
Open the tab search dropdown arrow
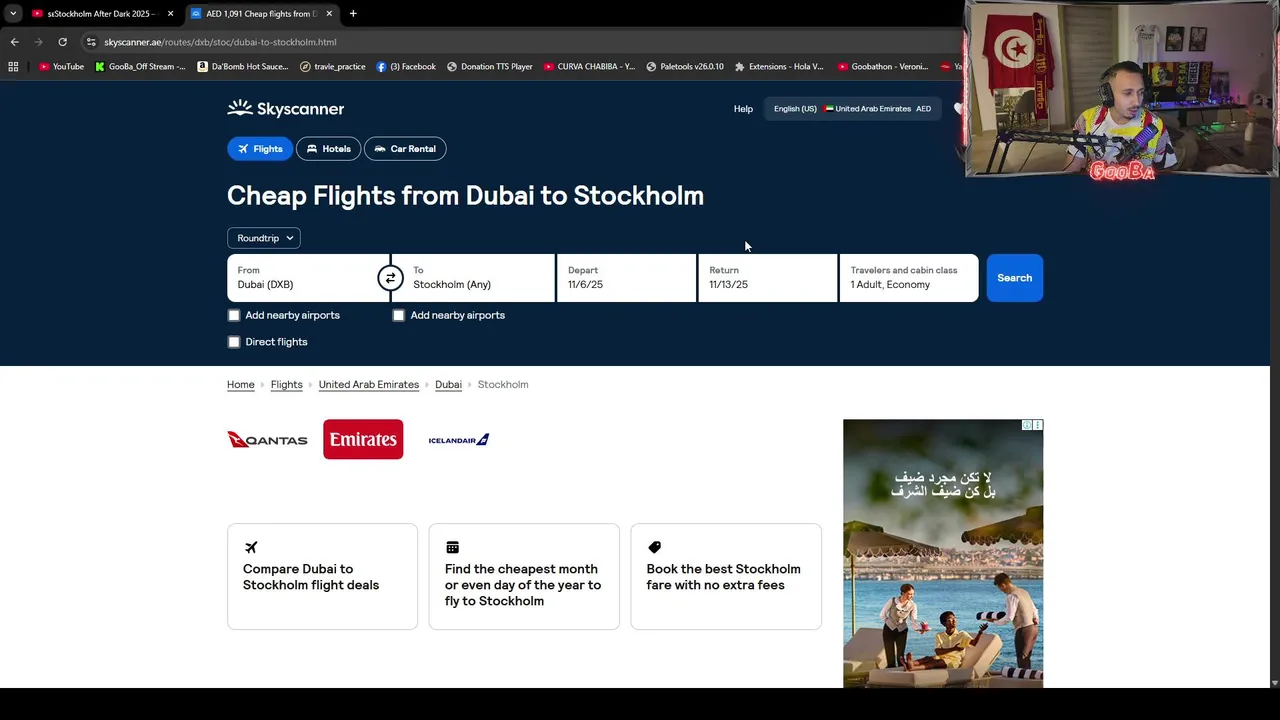13,14
